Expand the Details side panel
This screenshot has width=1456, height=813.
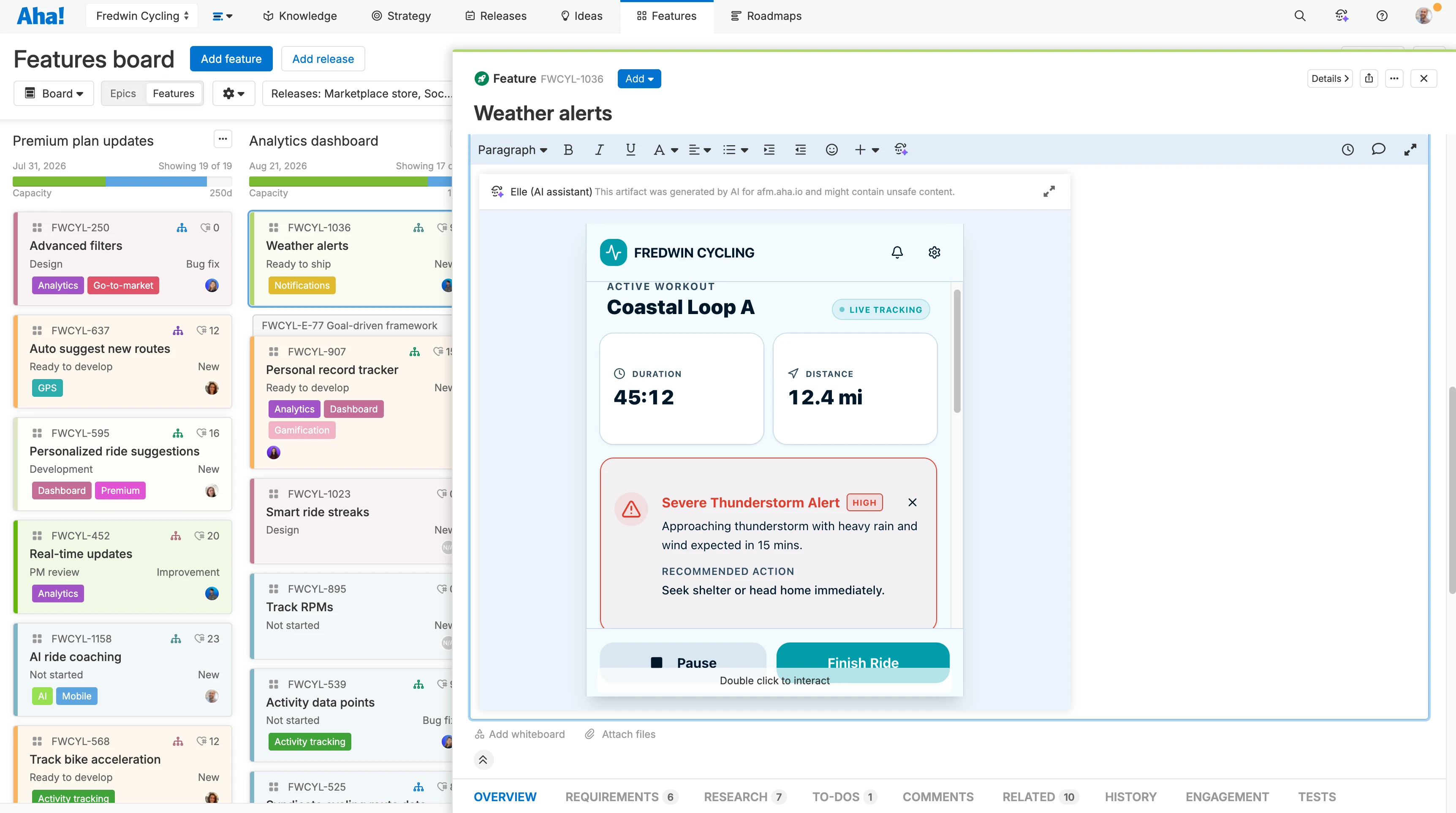[1330, 79]
